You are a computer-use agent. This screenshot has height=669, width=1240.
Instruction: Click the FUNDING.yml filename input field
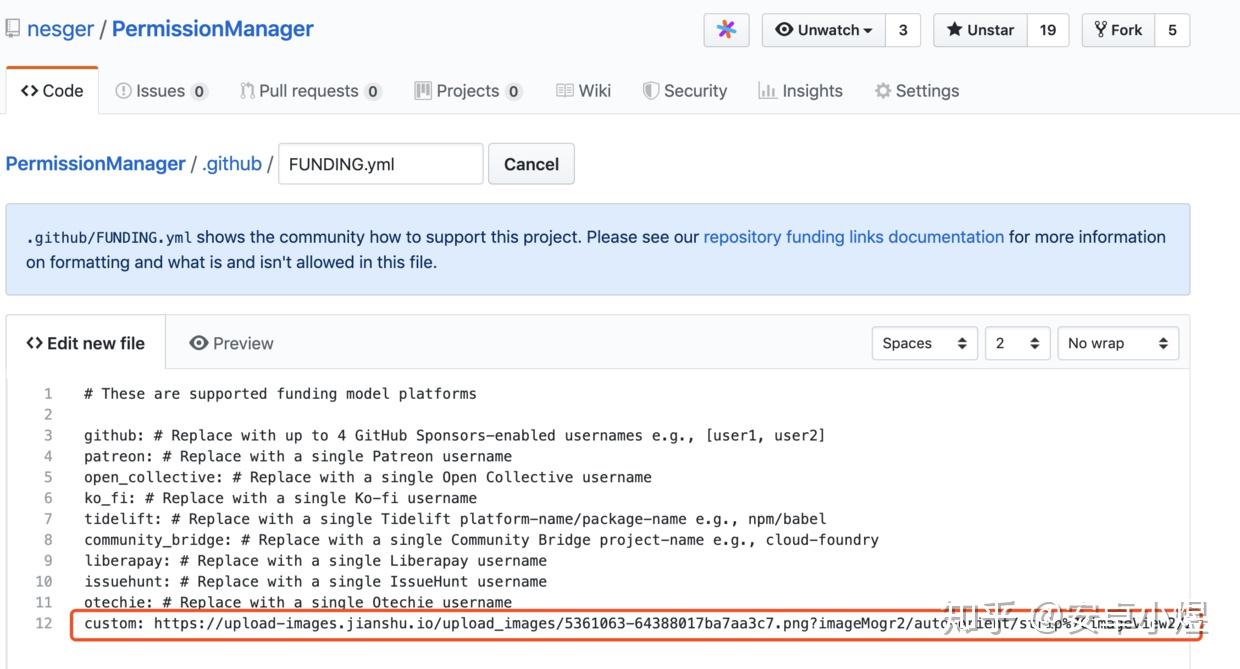[x=380, y=163]
